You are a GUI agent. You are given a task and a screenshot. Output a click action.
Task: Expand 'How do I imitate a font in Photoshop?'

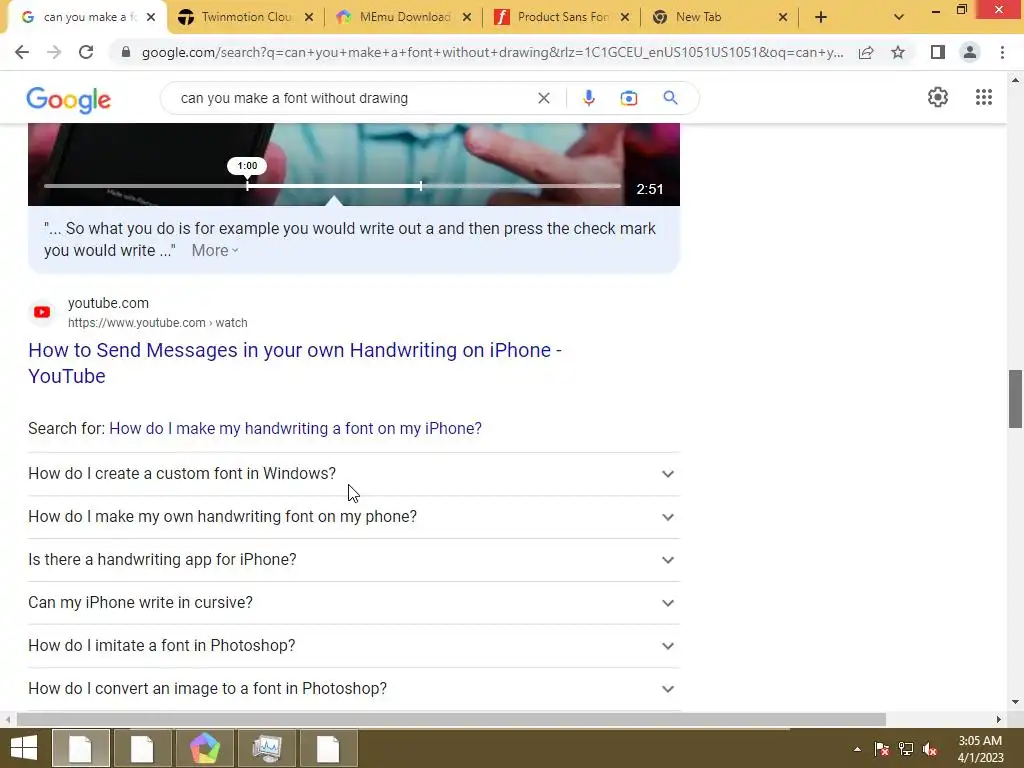(353, 646)
